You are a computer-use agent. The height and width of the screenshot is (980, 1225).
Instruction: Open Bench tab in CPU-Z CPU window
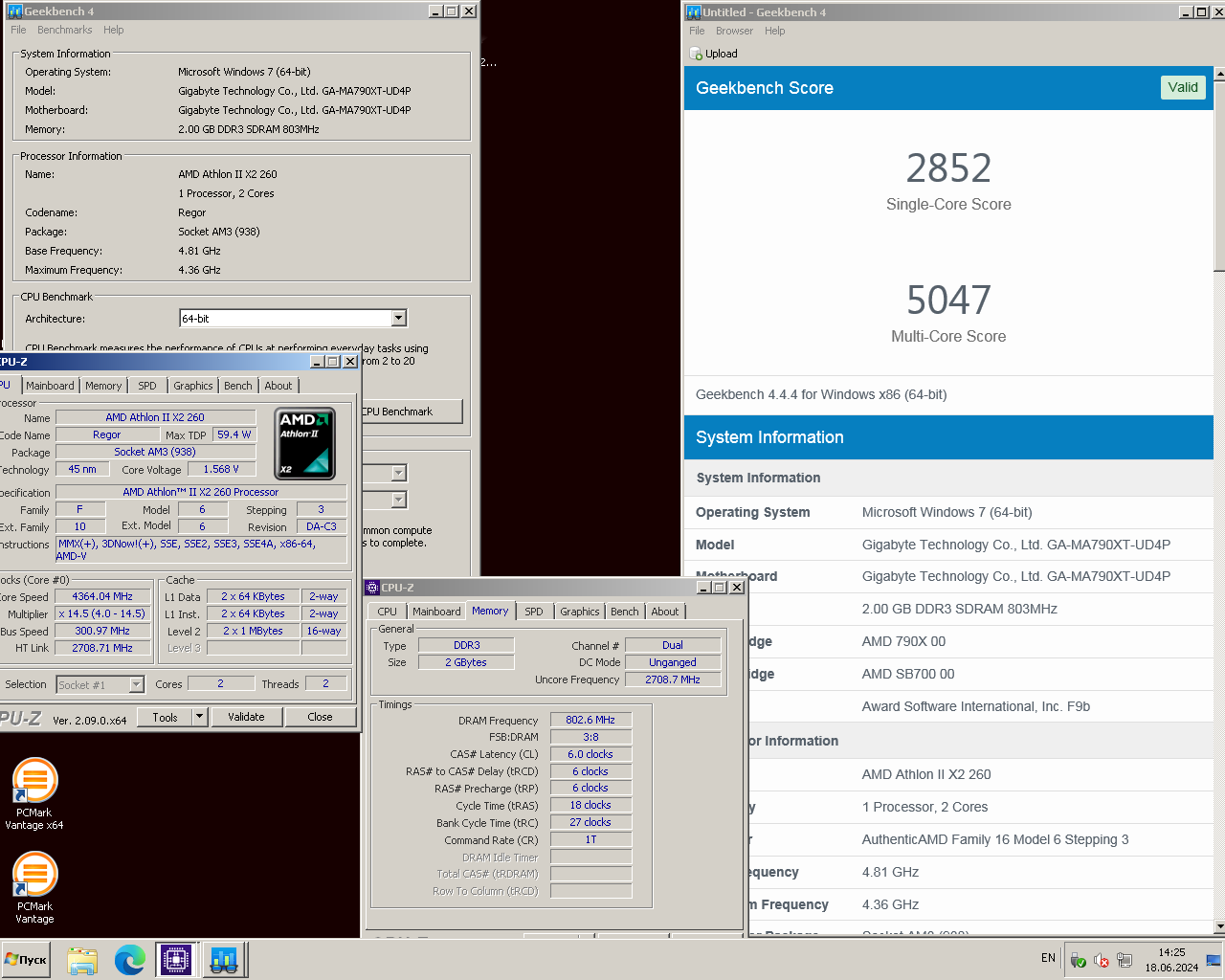click(x=238, y=386)
